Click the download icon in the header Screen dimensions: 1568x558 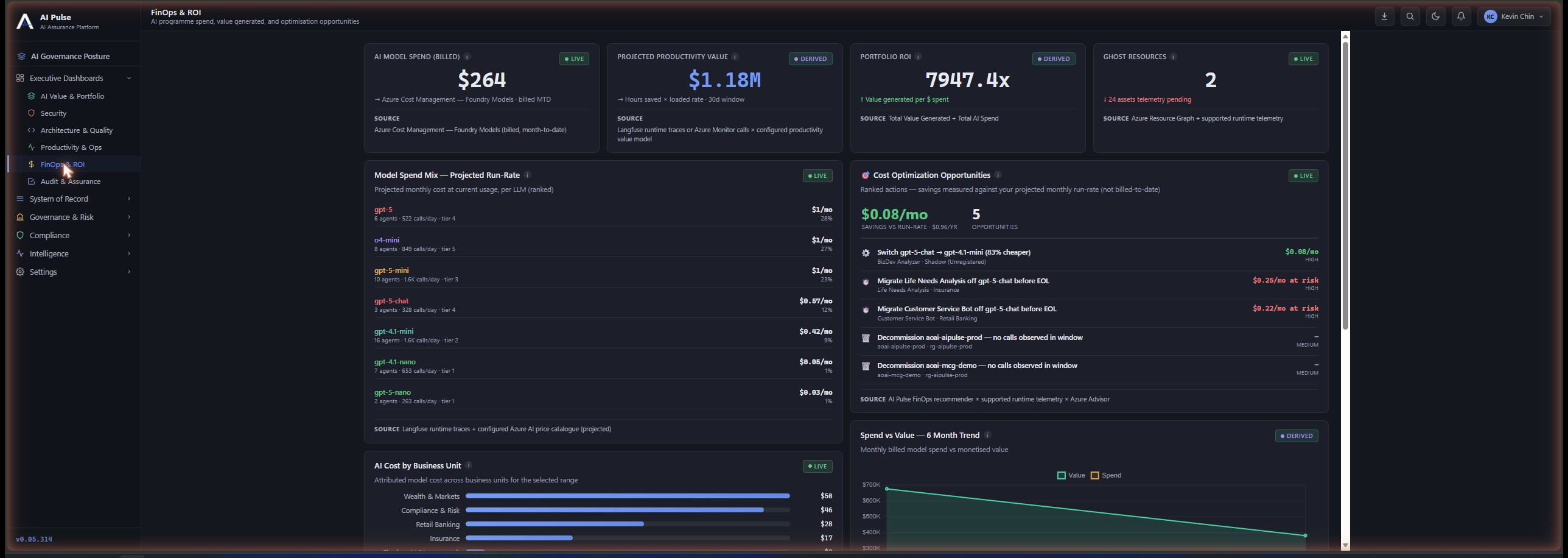pos(1384,16)
